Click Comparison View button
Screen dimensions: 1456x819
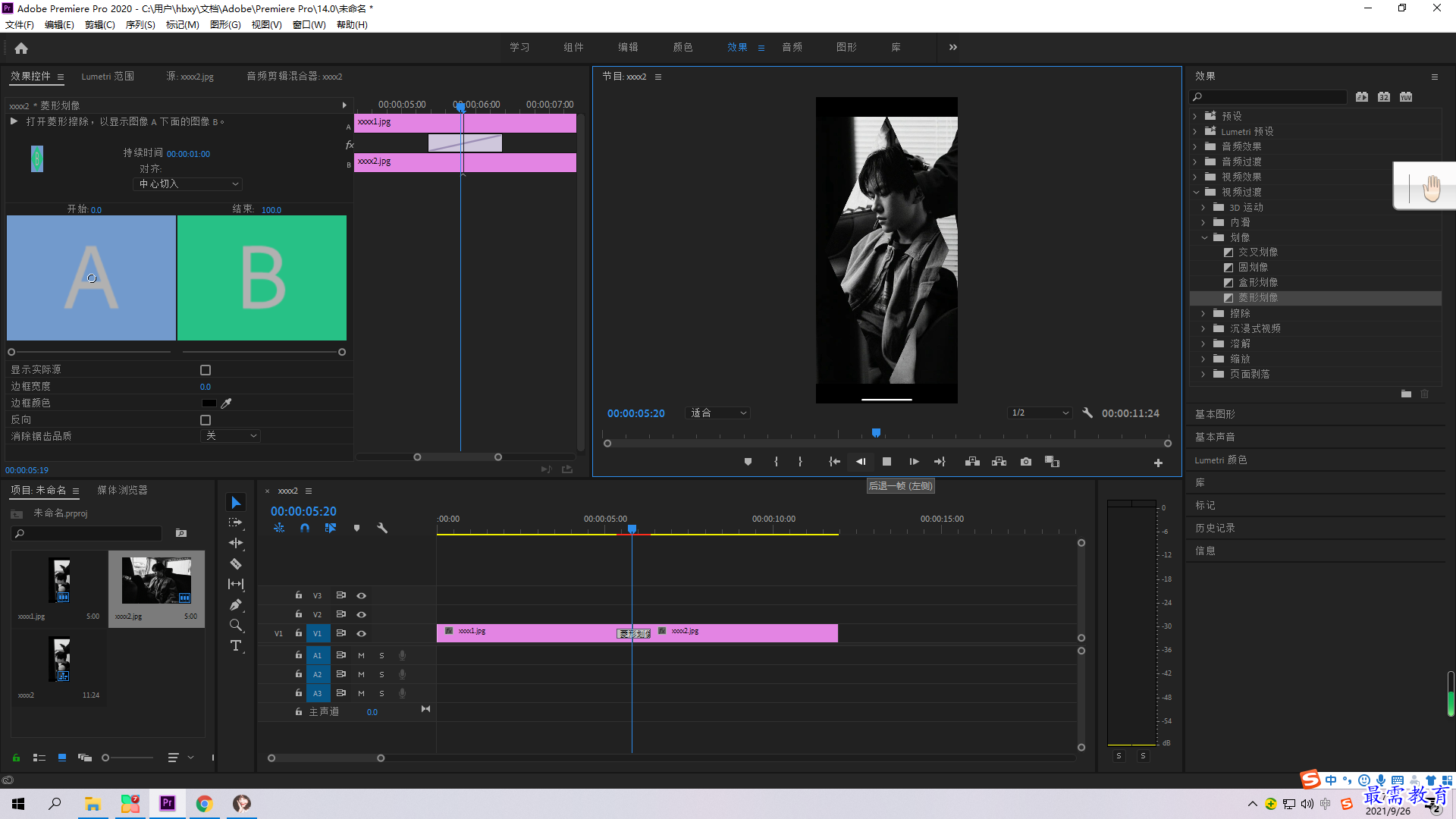point(1052,462)
